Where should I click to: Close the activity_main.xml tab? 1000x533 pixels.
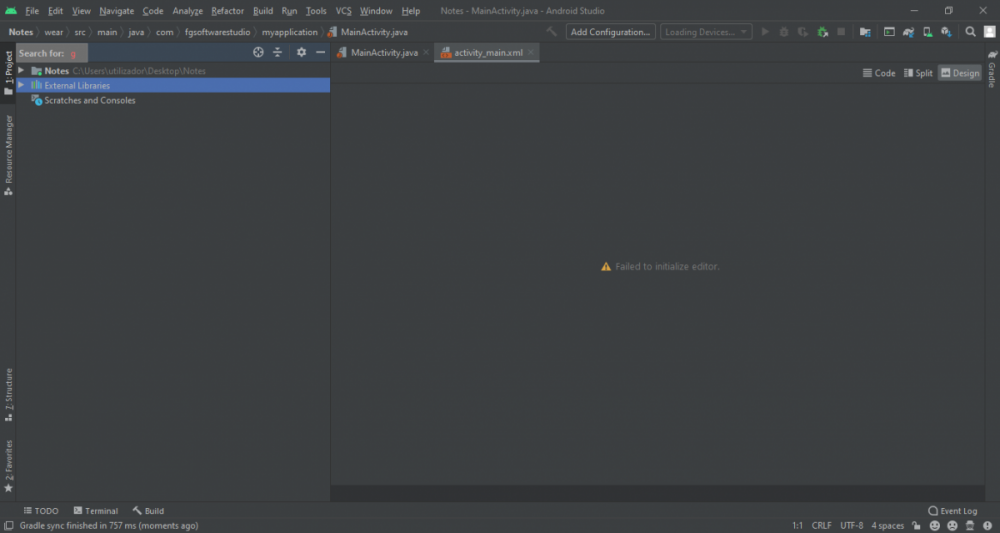(530, 52)
